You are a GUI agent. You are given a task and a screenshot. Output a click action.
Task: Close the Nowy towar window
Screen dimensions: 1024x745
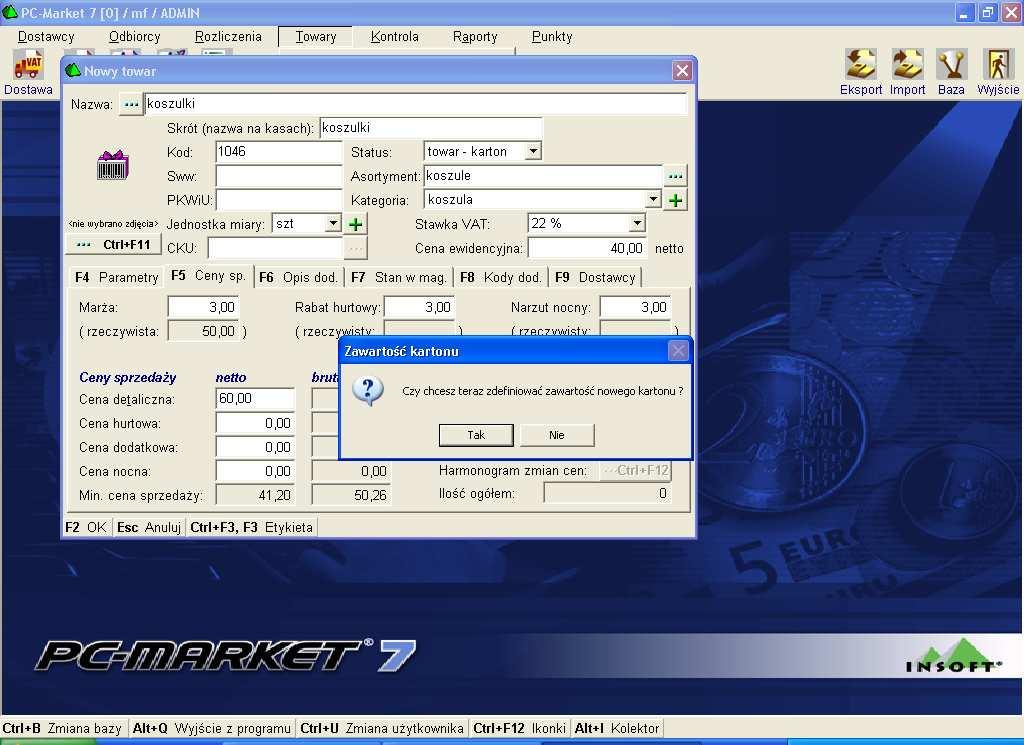682,71
